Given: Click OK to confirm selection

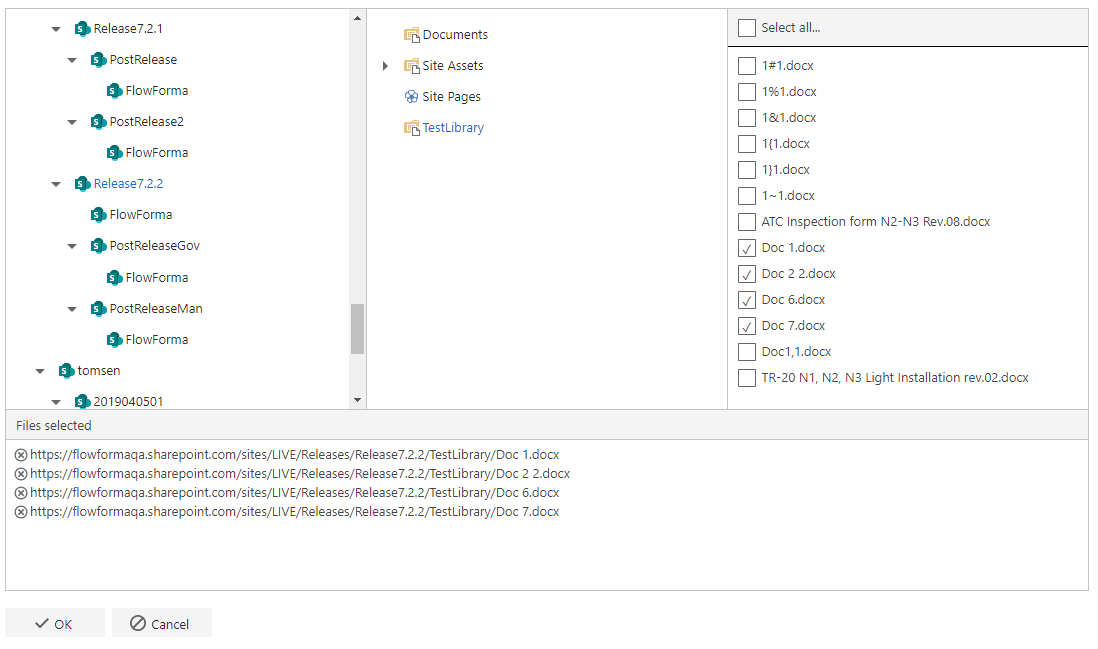Looking at the screenshot, I should pos(55,623).
